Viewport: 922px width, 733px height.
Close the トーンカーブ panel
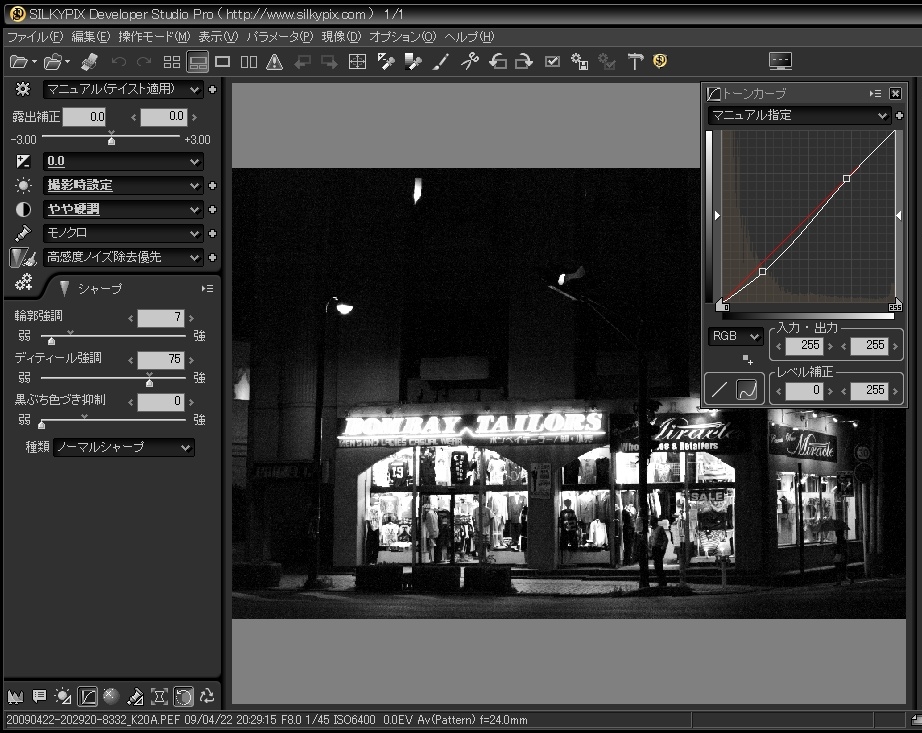[x=895, y=94]
